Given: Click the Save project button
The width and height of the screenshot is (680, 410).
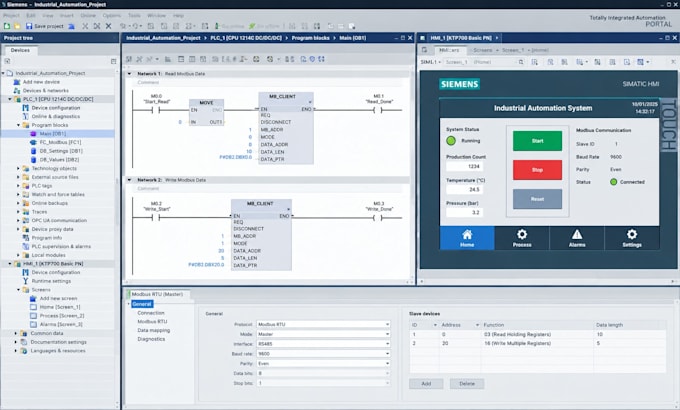Looking at the screenshot, I should (45, 26).
